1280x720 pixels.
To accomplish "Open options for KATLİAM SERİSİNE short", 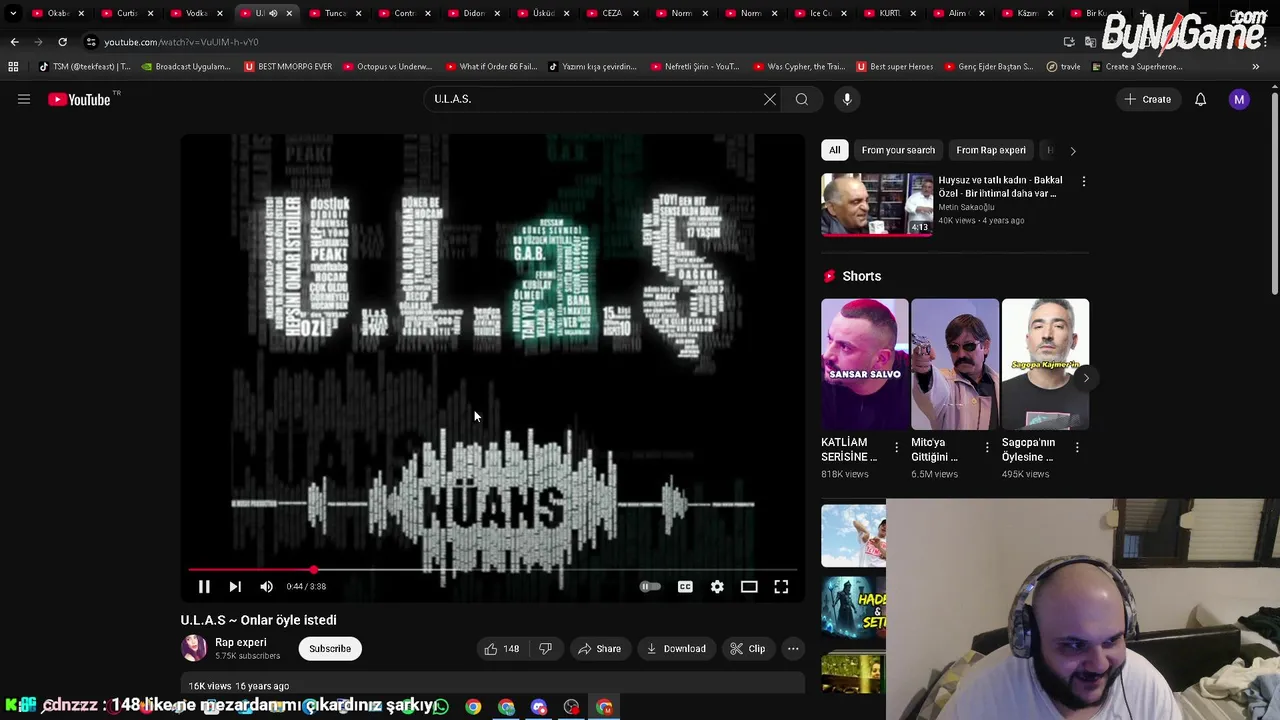I will point(896,447).
